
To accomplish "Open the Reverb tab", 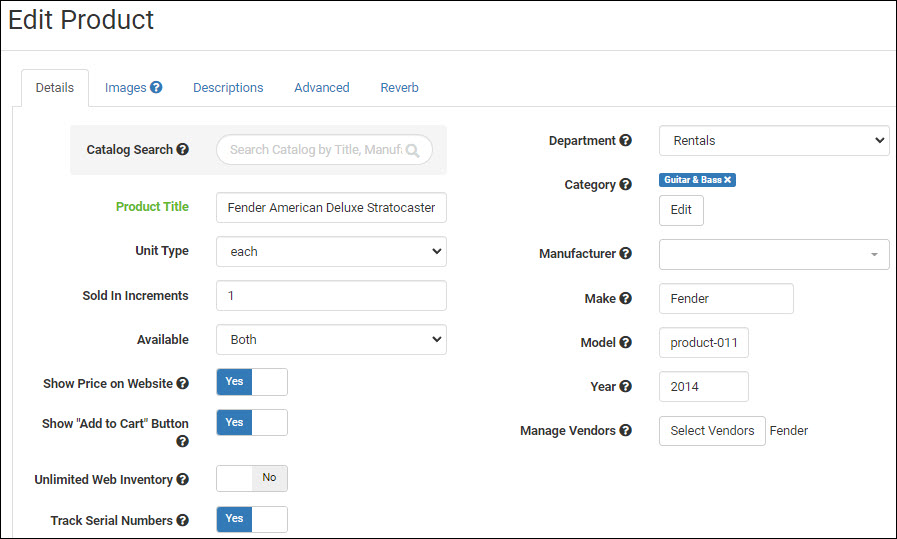I will pyautogui.click(x=399, y=88).
